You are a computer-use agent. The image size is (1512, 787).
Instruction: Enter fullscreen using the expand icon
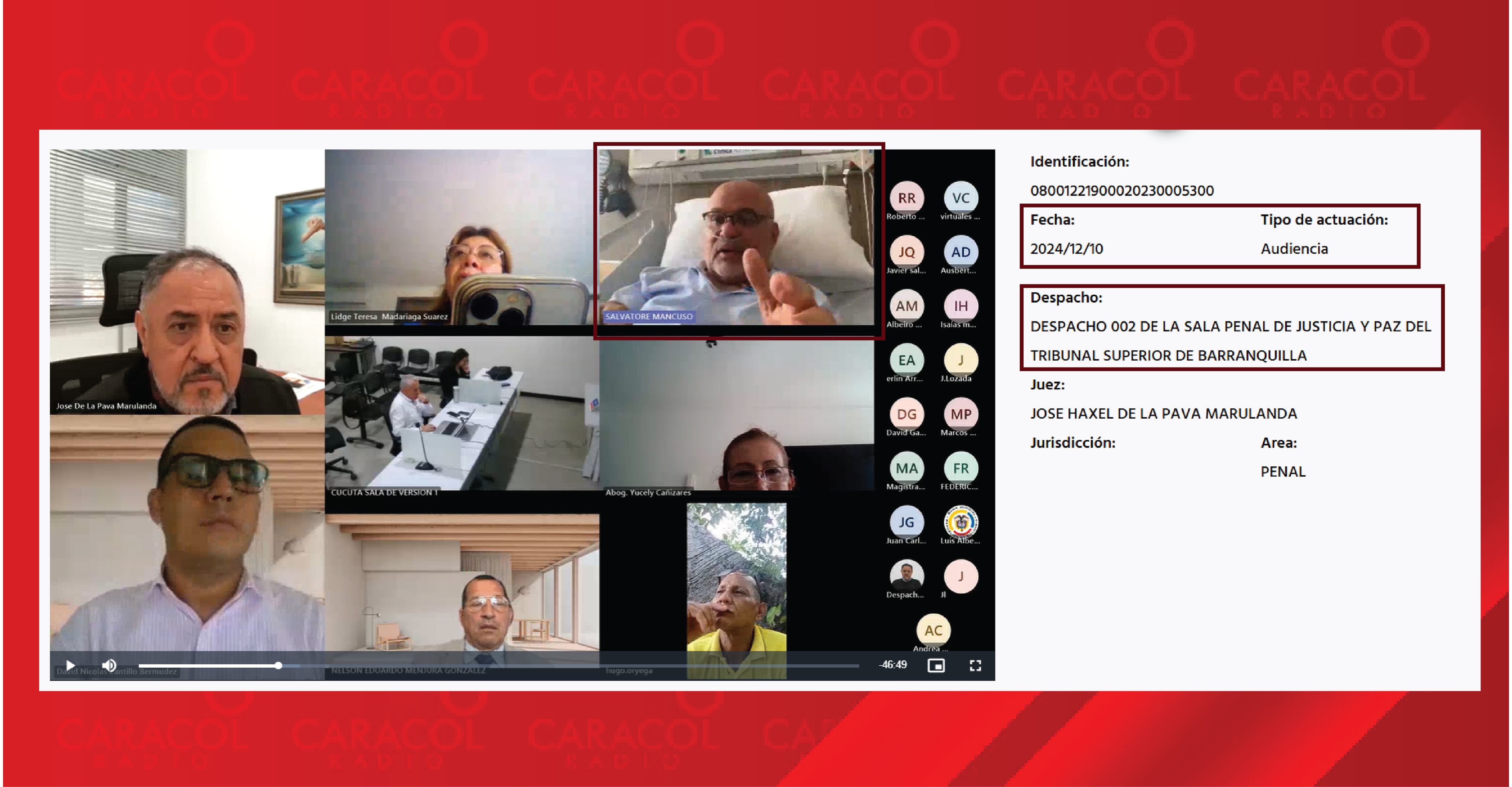975,665
